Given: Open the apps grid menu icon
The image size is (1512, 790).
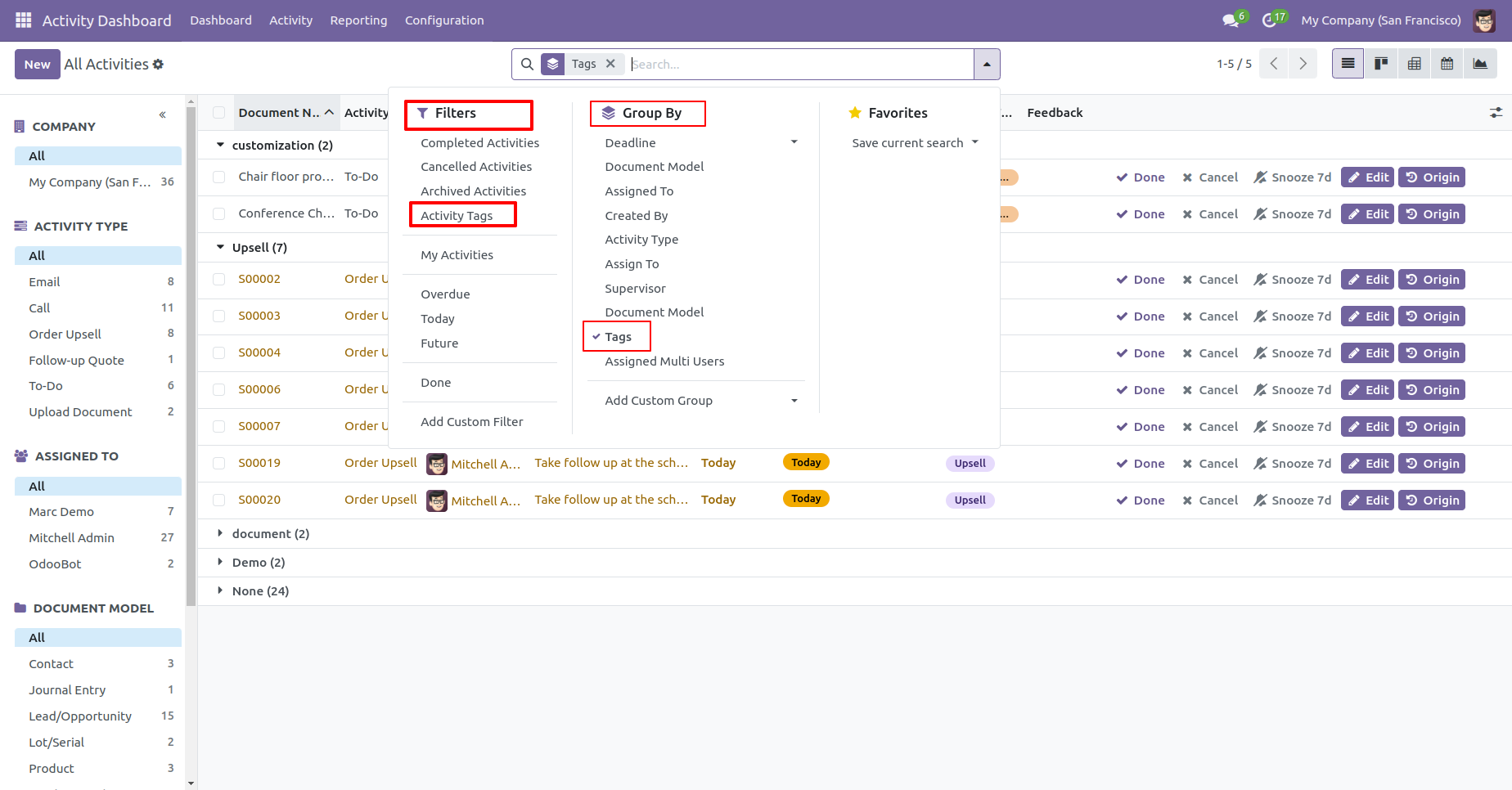Looking at the screenshot, I should 23,20.
